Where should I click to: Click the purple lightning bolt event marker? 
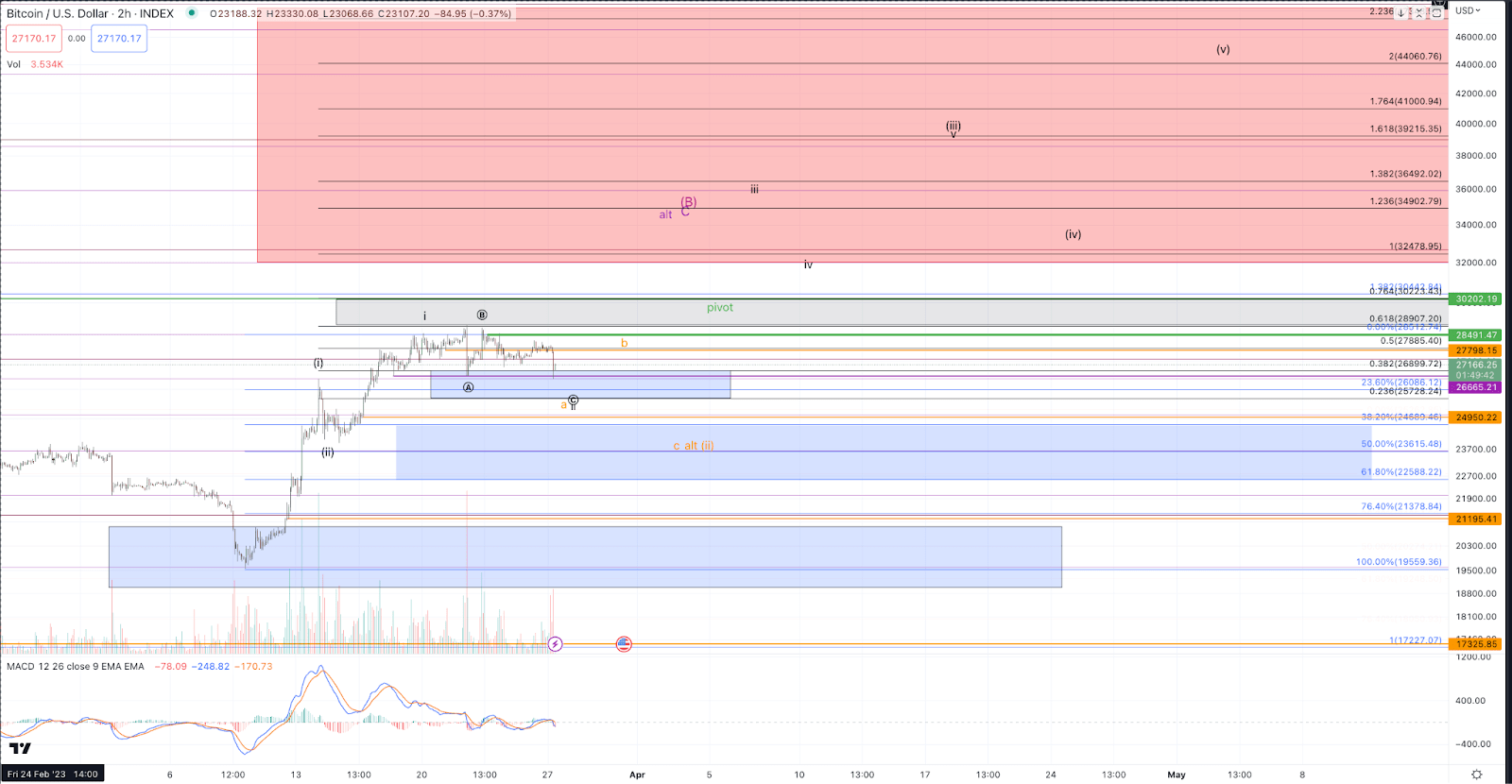[556, 644]
